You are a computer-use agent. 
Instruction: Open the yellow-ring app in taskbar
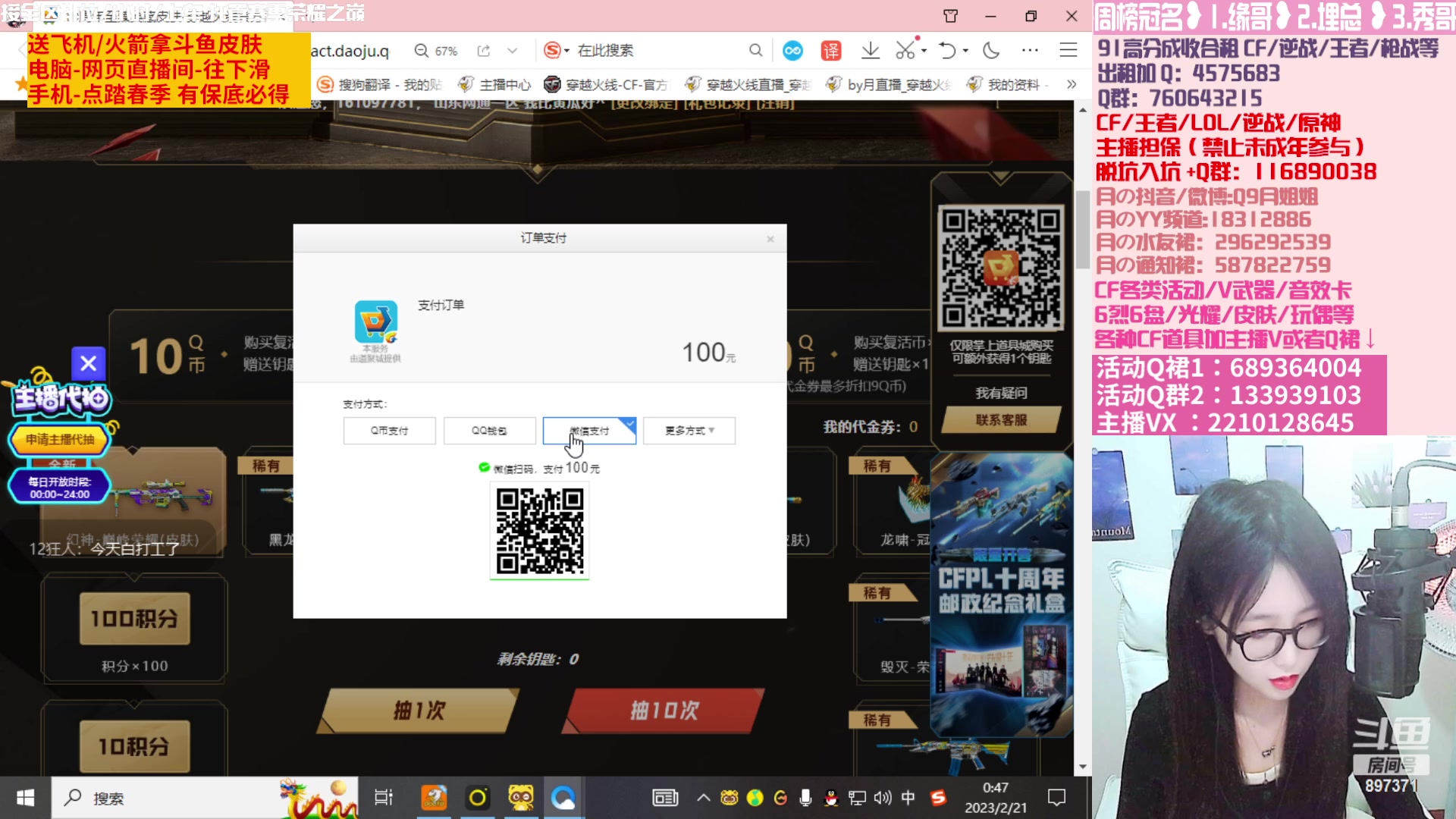[x=477, y=798]
